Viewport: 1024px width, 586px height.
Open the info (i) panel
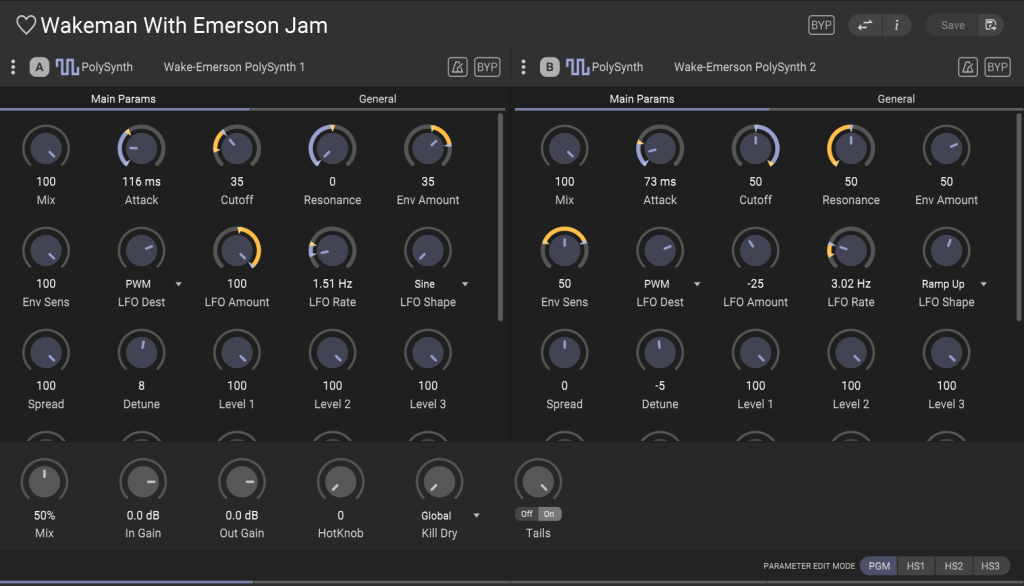[x=896, y=25]
